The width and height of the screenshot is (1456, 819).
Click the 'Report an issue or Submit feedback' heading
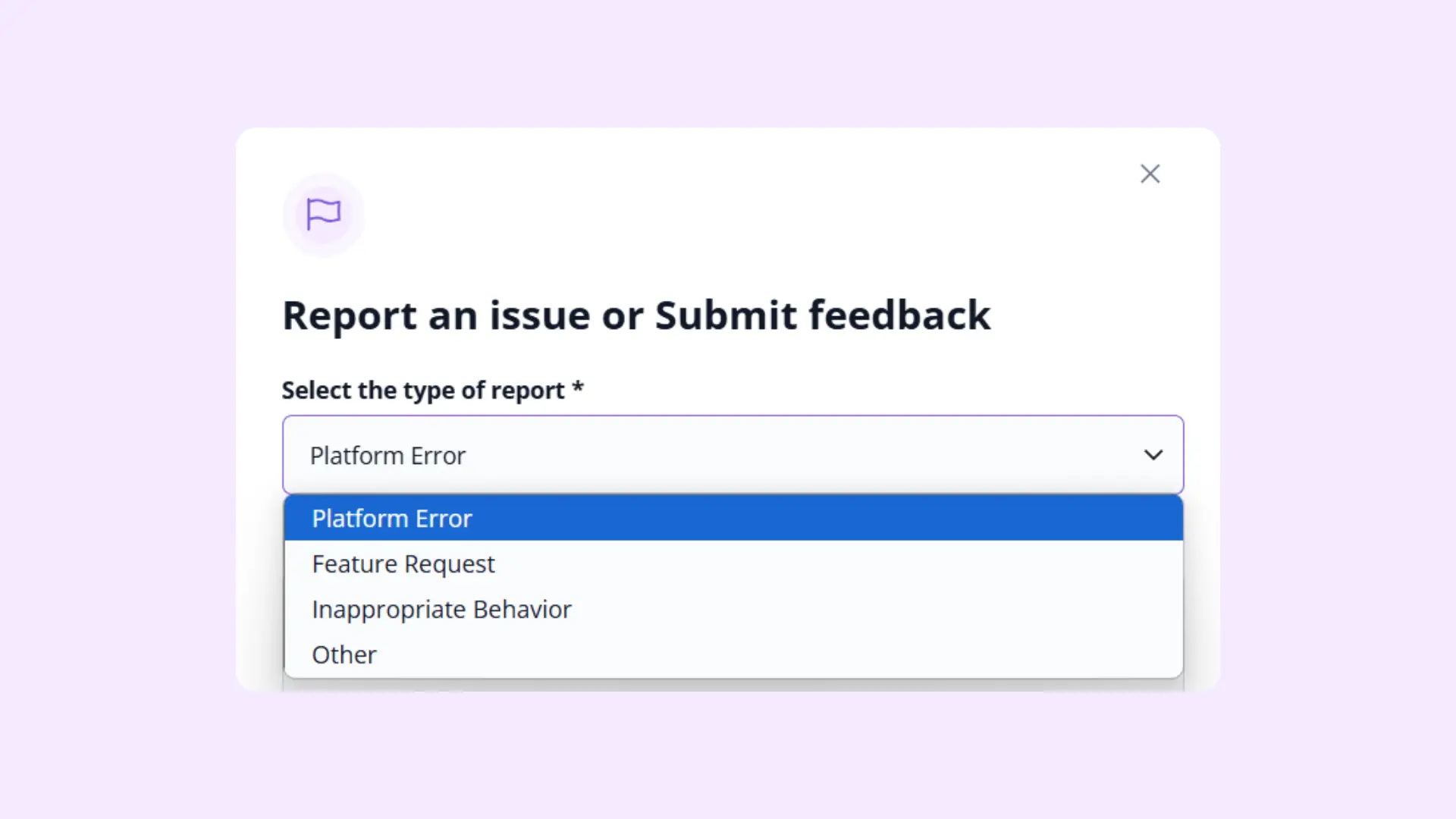[636, 315]
